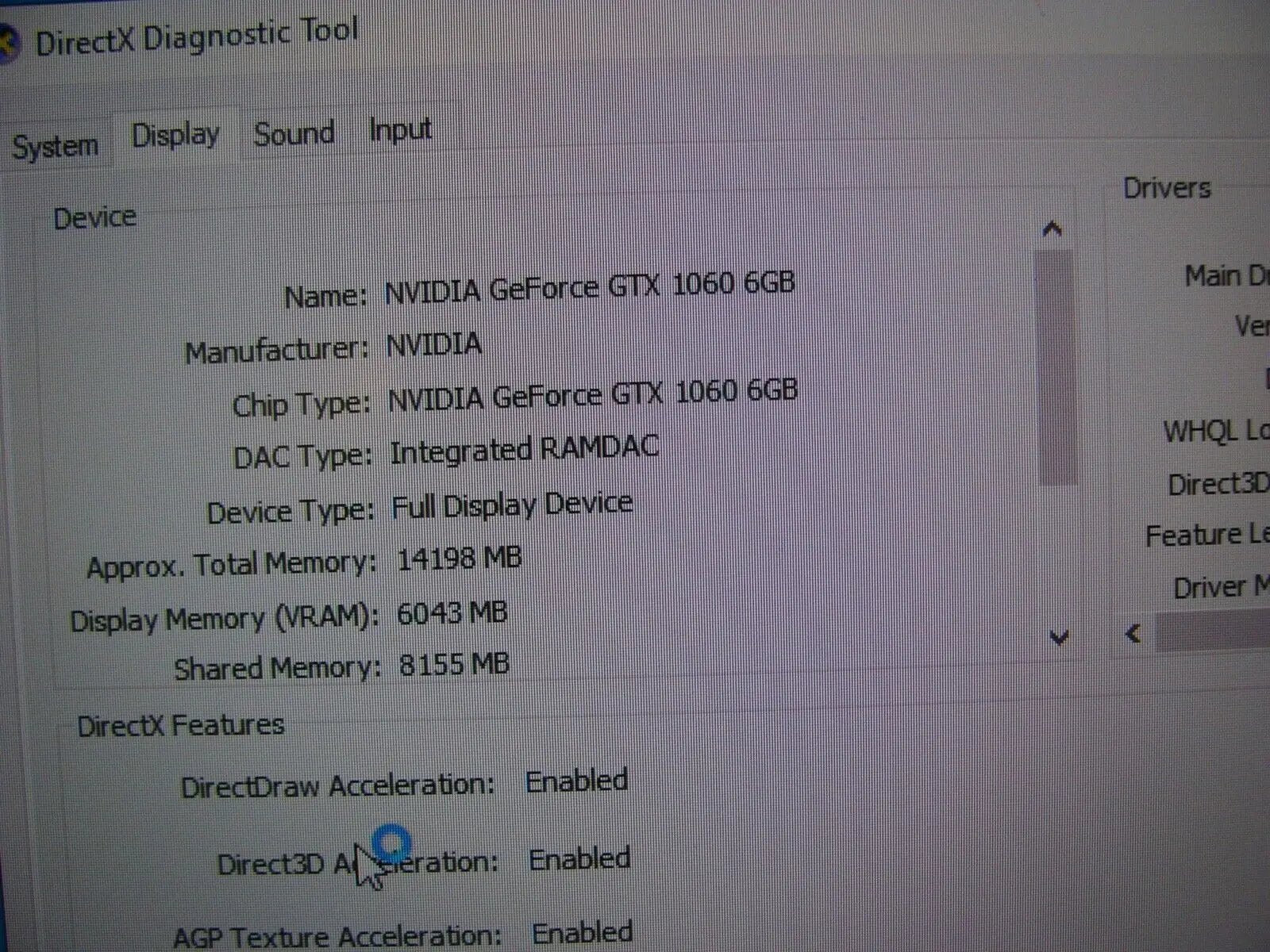Click the Device group heading

(94, 217)
